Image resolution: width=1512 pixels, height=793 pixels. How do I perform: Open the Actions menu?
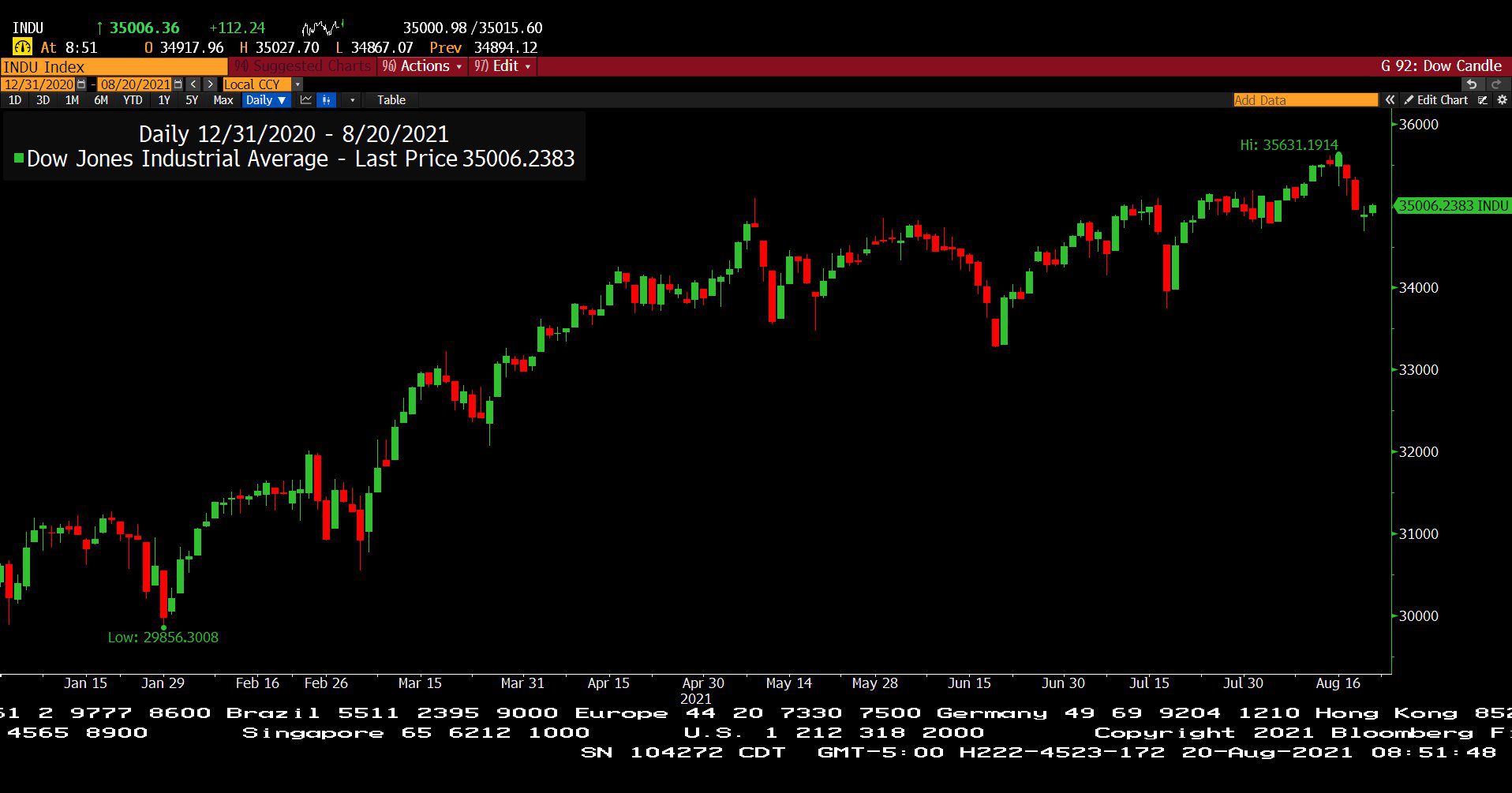pos(424,66)
